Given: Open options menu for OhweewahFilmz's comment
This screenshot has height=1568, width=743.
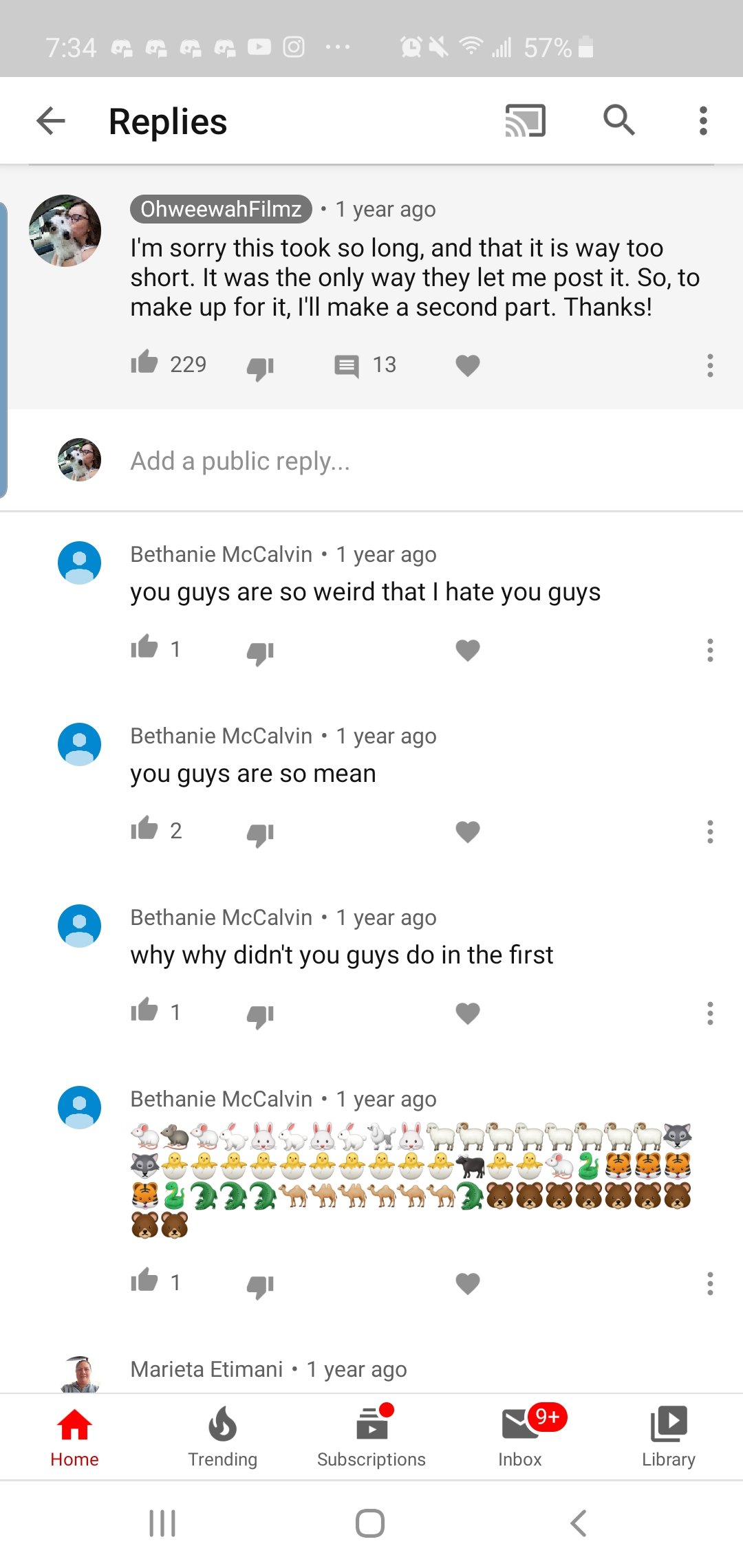Looking at the screenshot, I should (x=710, y=365).
